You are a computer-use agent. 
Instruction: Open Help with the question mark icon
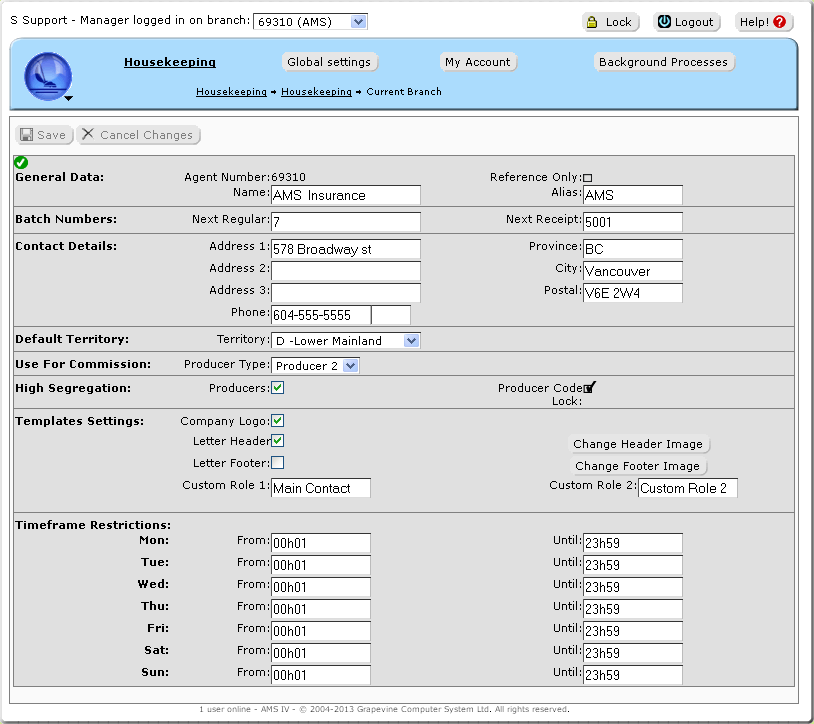click(764, 22)
